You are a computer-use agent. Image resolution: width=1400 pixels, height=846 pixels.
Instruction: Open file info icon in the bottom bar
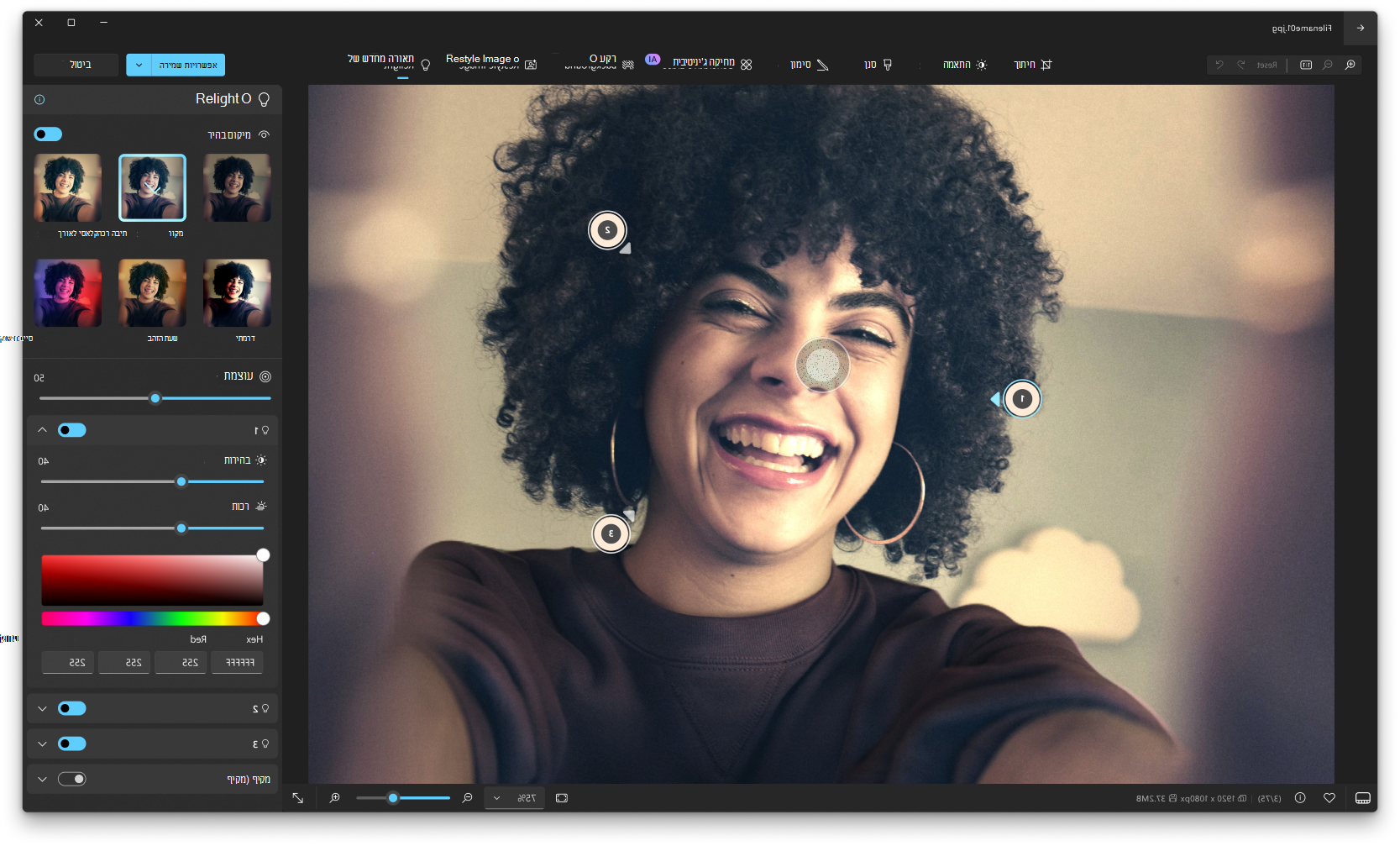(x=1300, y=798)
